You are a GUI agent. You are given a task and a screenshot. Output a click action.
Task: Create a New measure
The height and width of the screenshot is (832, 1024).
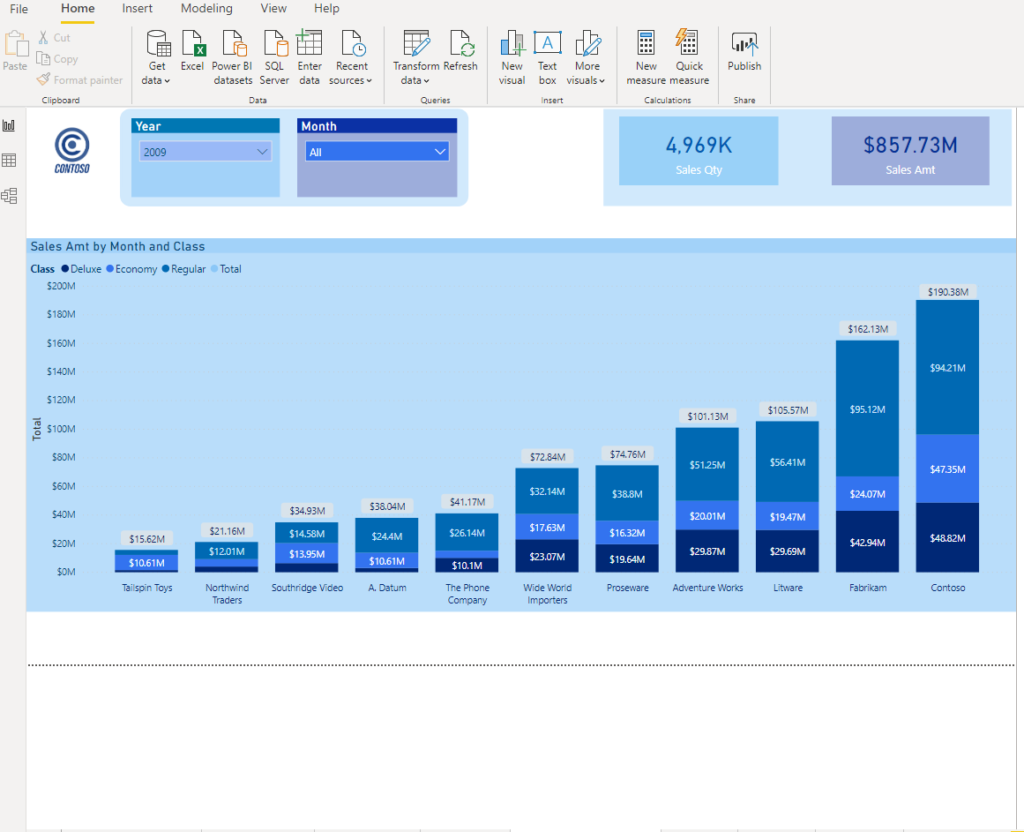[x=646, y=57]
